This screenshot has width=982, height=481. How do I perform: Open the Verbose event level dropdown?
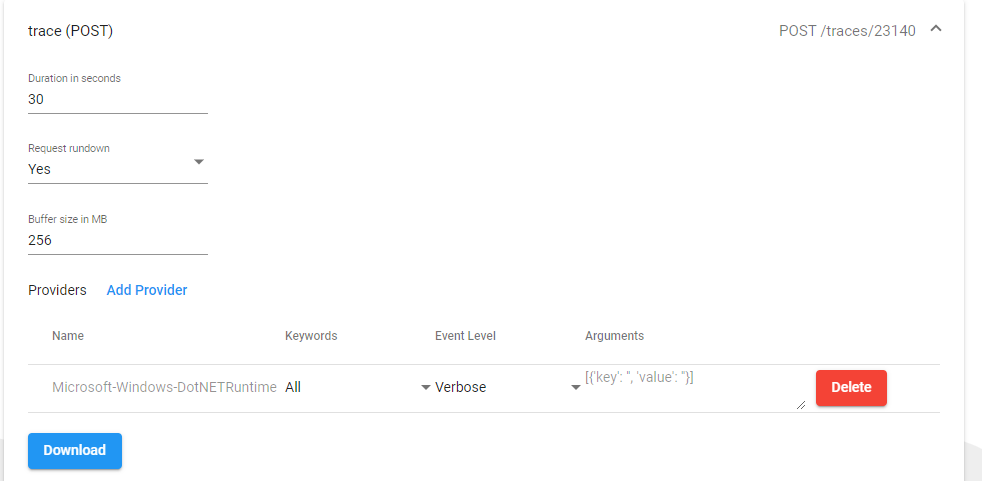pos(508,388)
